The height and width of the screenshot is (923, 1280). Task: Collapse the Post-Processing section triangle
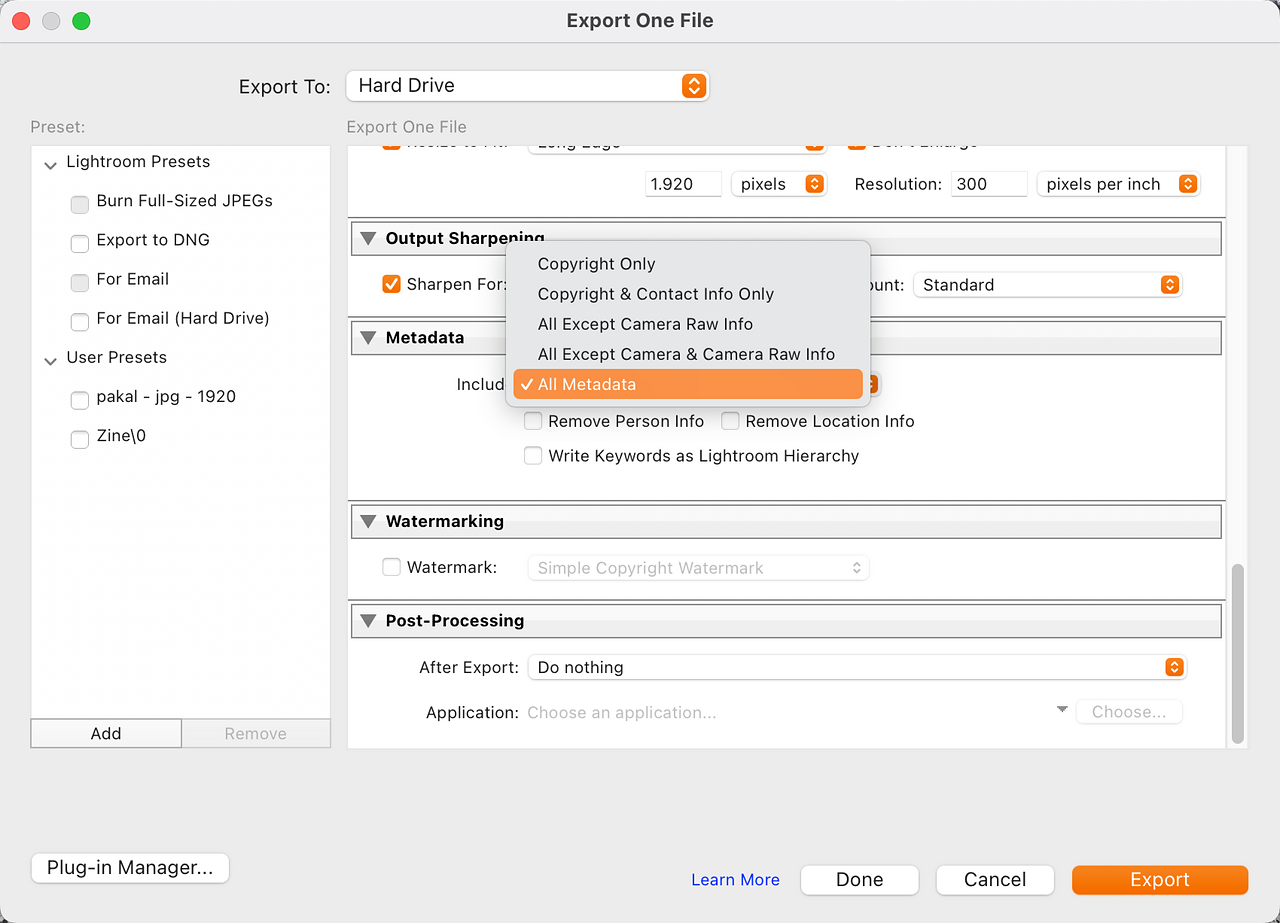click(367, 621)
